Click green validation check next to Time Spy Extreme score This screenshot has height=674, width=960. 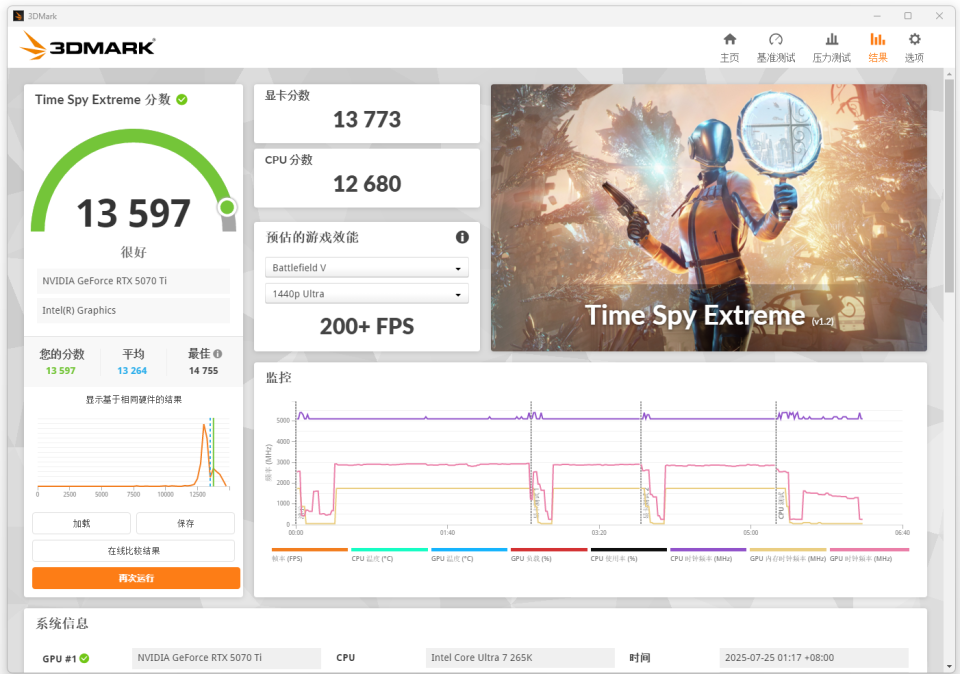[x=182, y=99]
